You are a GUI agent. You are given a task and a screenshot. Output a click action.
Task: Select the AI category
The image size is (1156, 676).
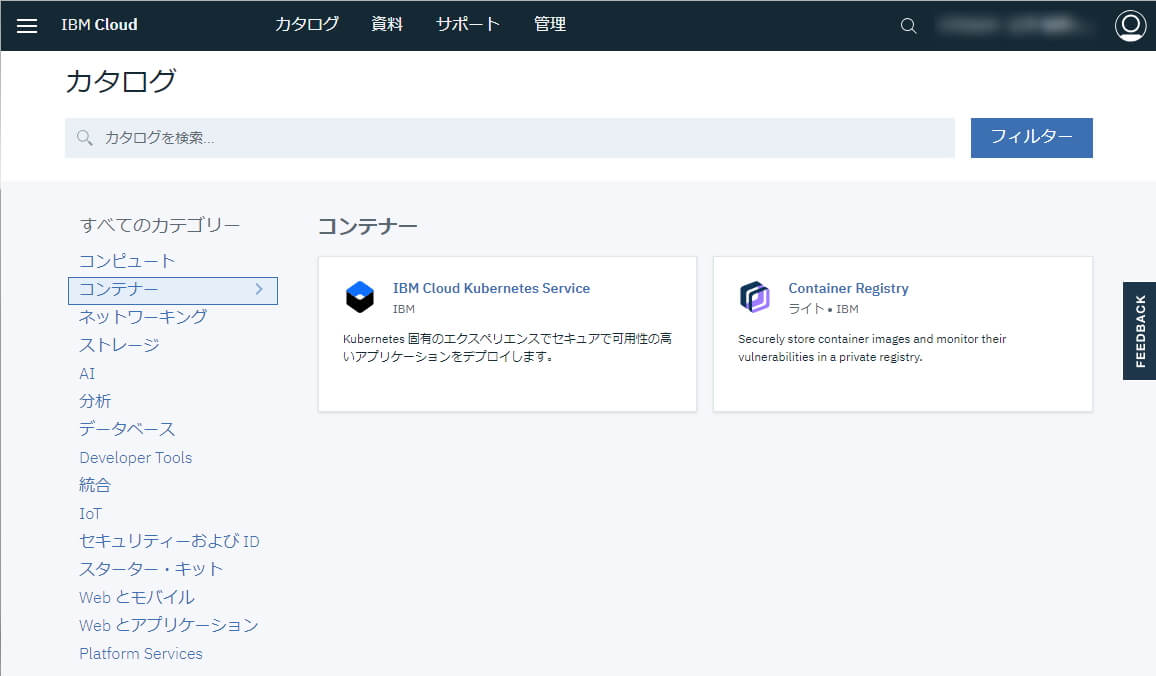87,373
